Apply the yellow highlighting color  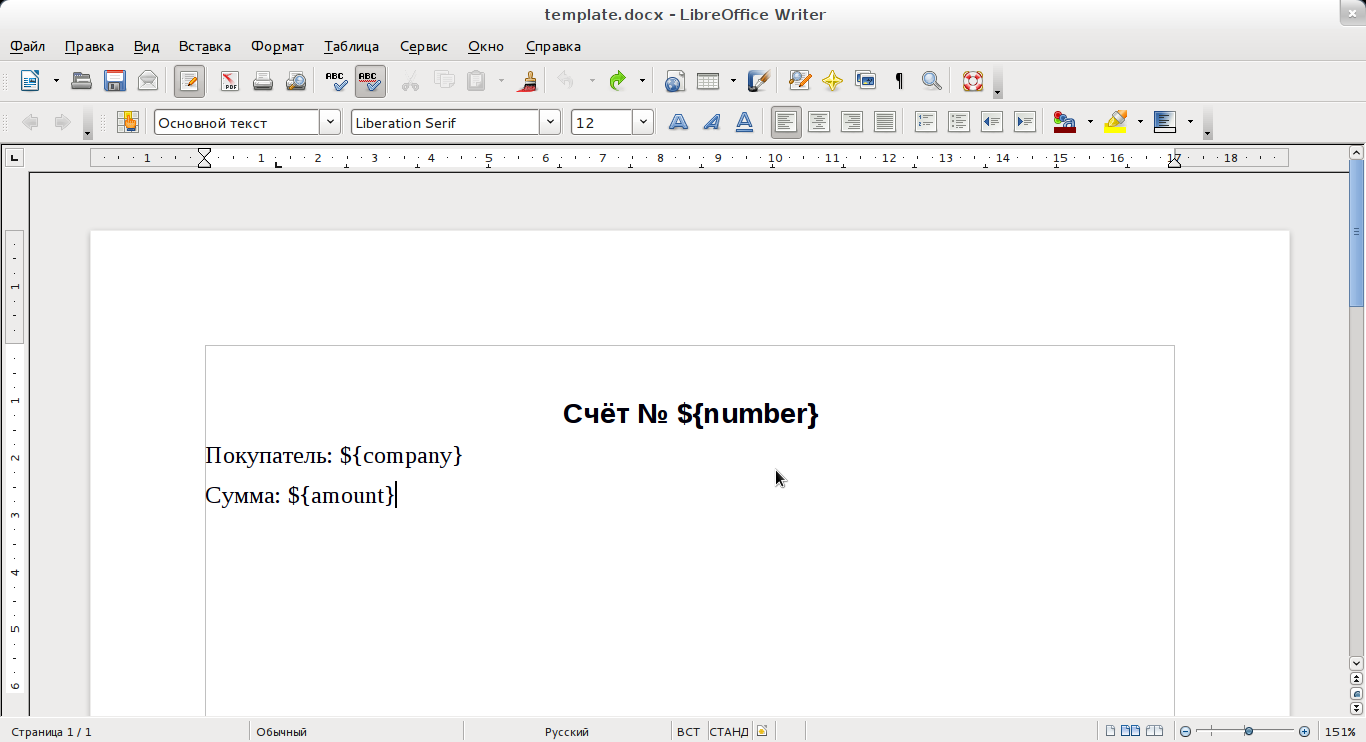tap(1115, 122)
